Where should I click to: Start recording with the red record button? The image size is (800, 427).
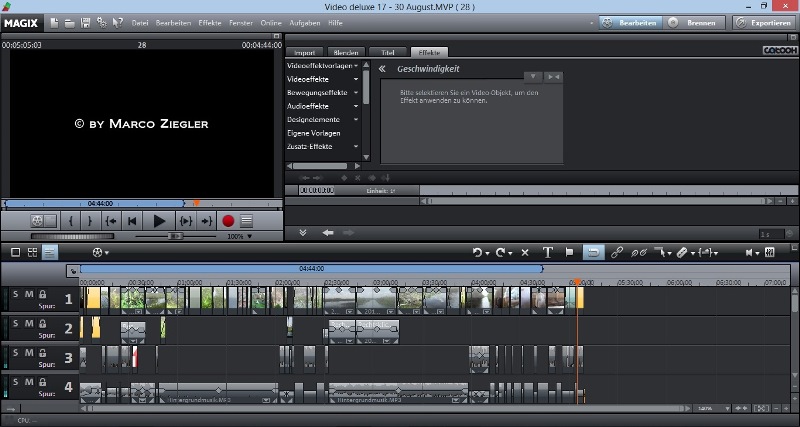tap(228, 221)
